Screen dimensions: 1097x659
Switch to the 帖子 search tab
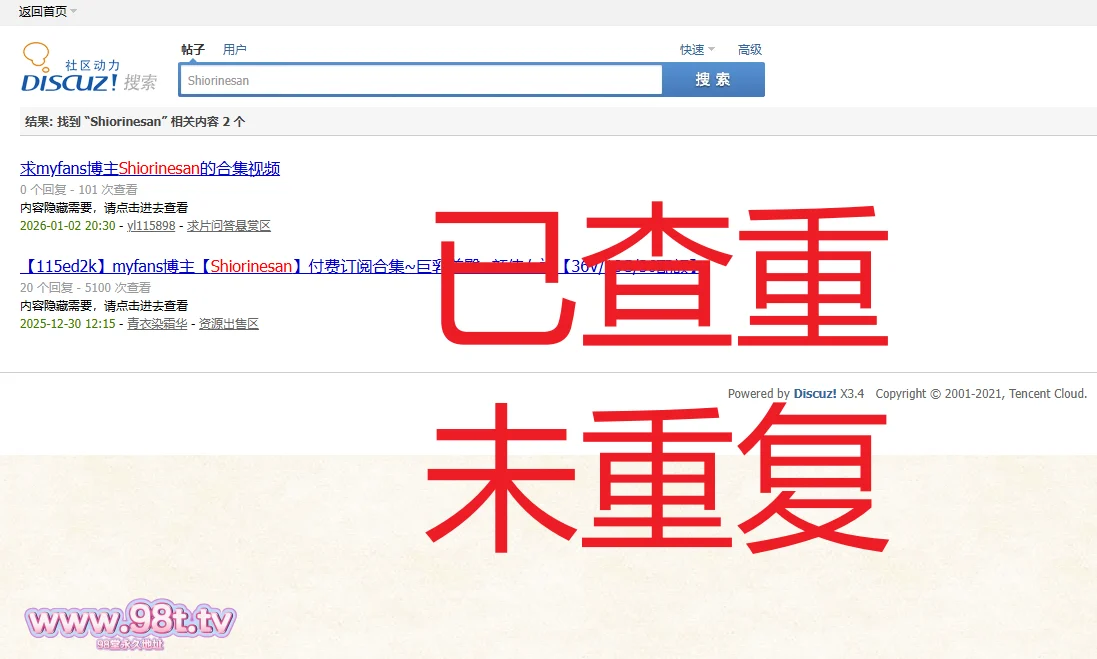[x=193, y=50]
